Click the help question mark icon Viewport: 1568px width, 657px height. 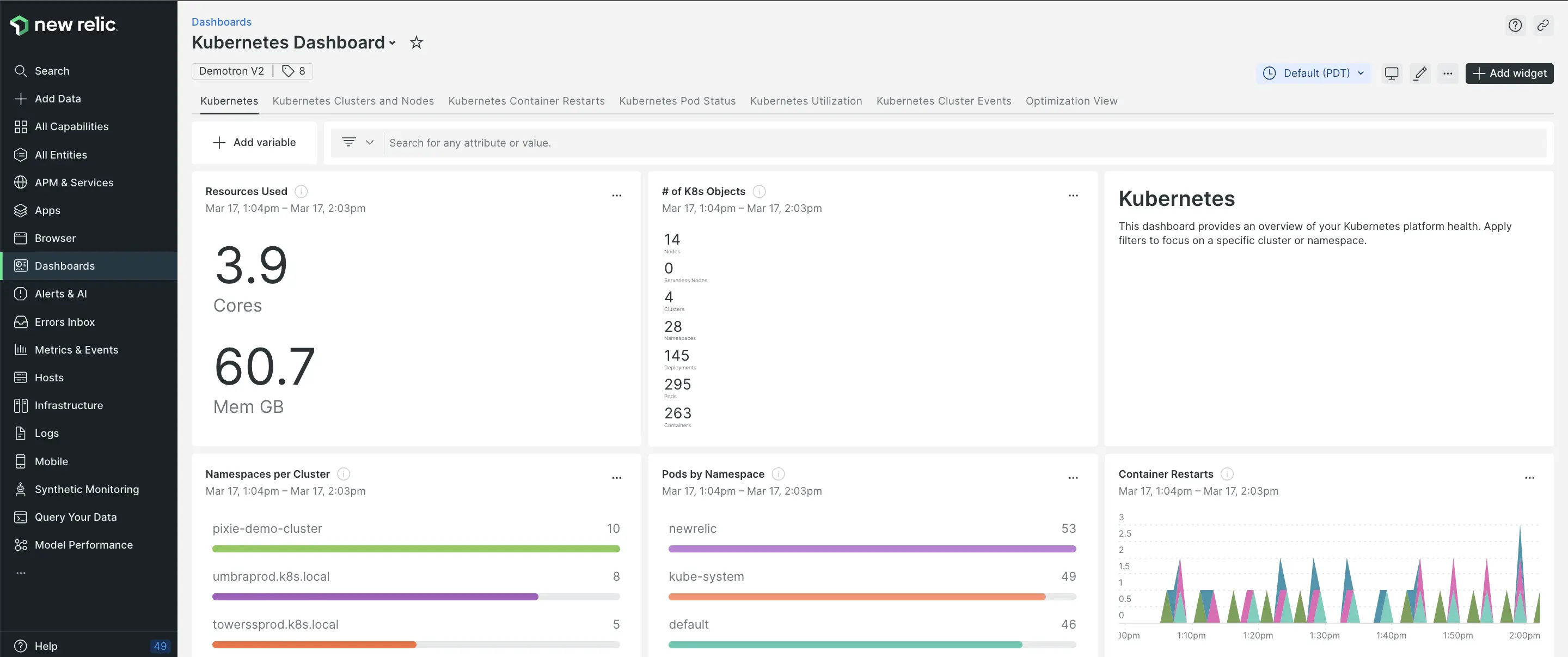pos(1515,25)
